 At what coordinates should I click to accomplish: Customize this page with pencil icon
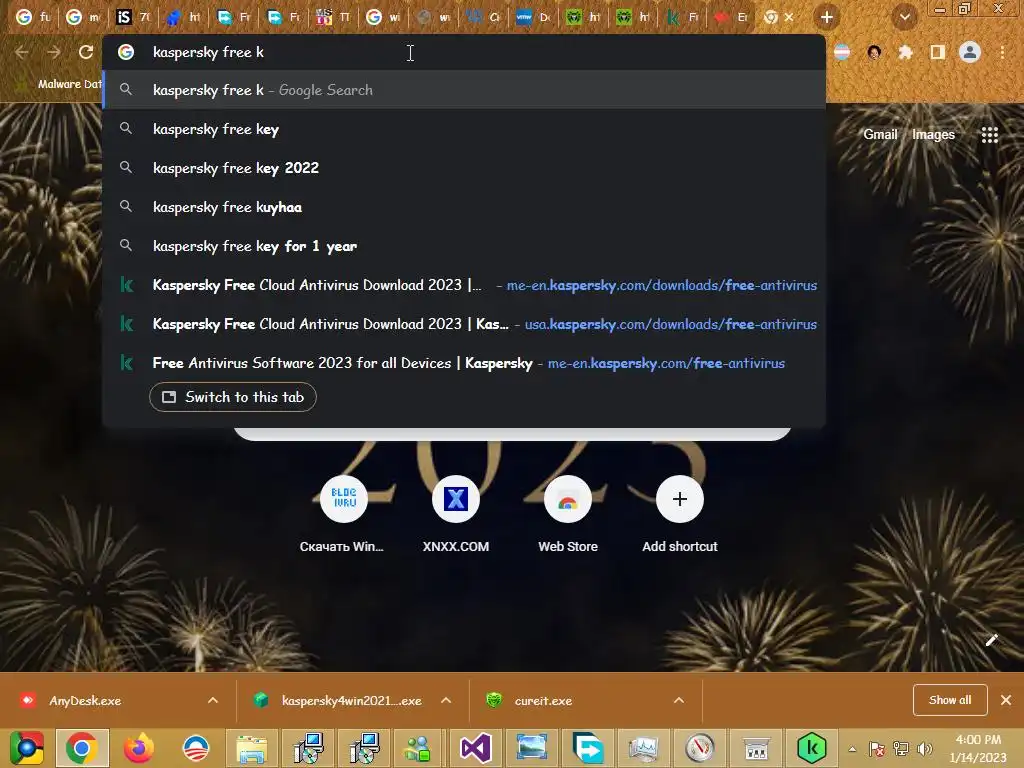991,640
